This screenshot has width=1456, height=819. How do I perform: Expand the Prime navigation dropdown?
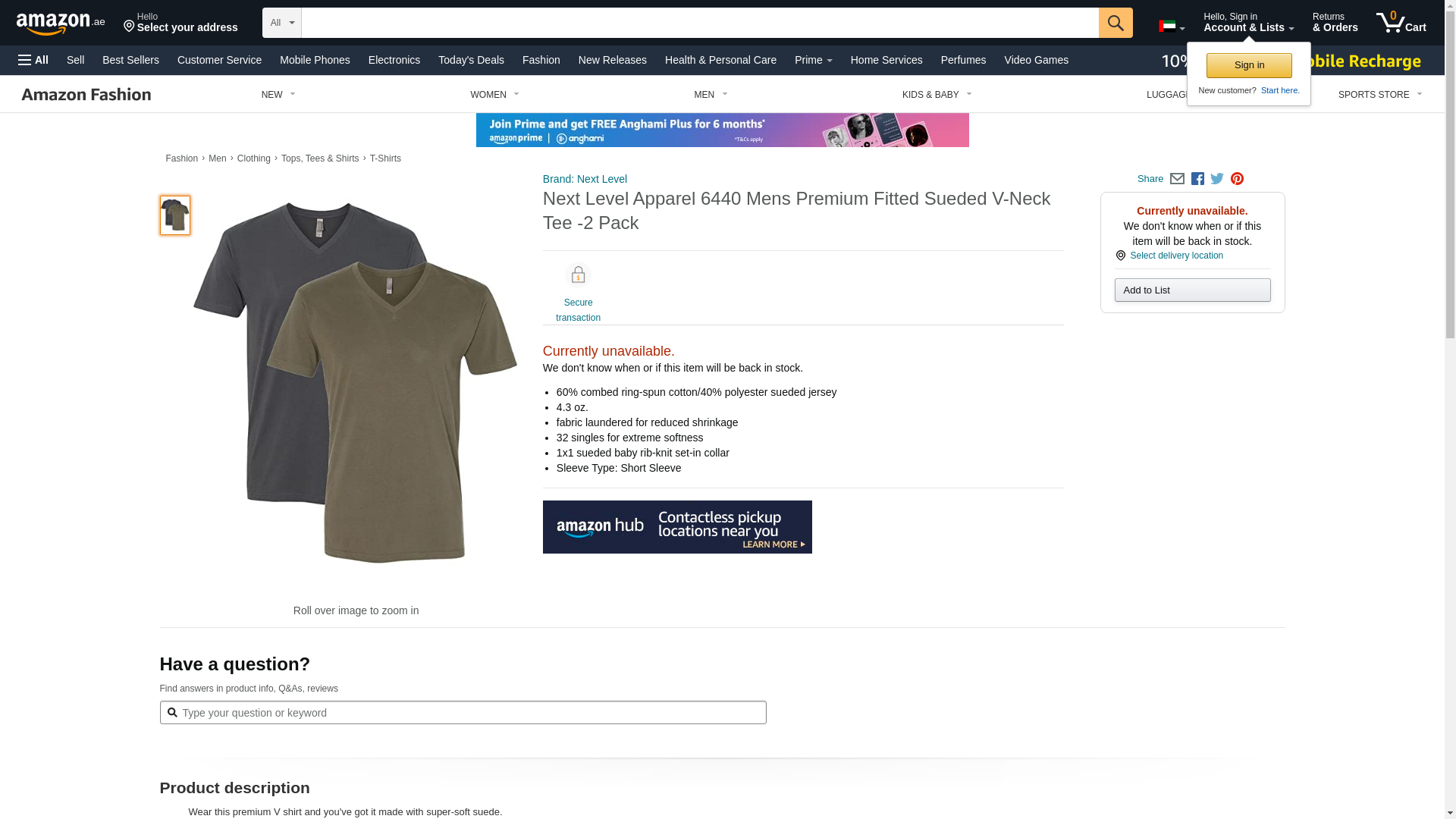[813, 60]
